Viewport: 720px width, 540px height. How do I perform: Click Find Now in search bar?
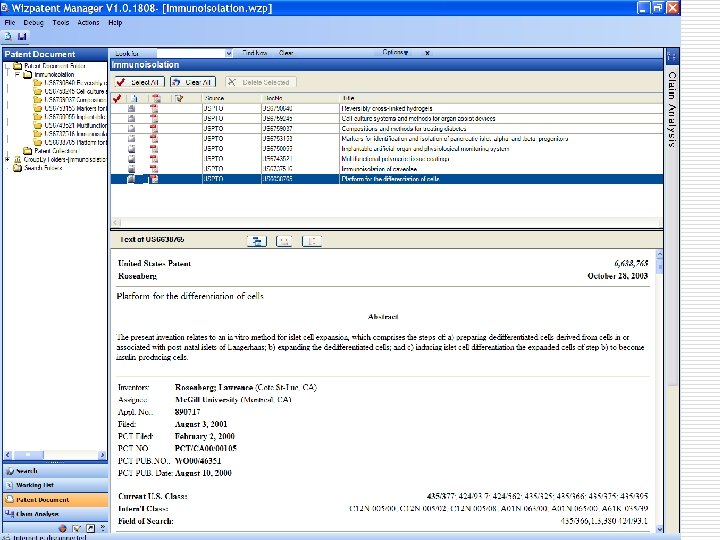pos(255,53)
